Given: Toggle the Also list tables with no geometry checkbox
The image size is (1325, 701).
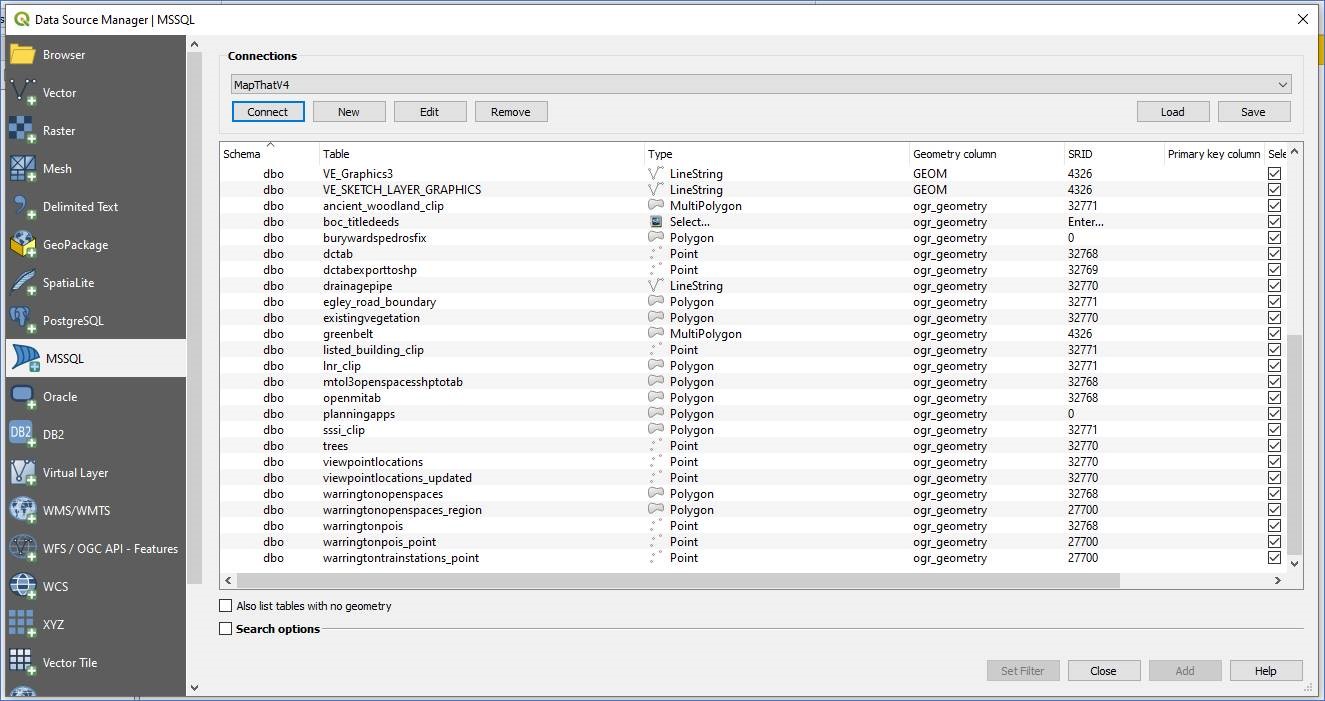Looking at the screenshot, I should pos(226,606).
